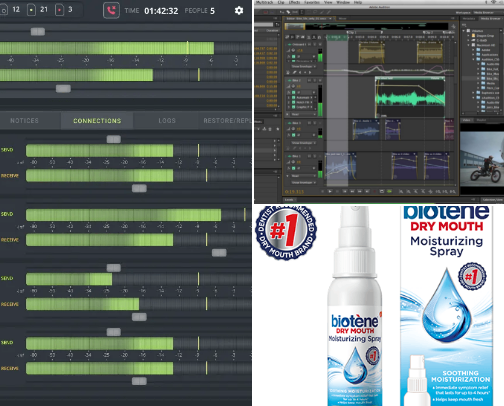The image size is (504, 406).
Task: Mute the Bike 2 track
Action: click(309, 80)
